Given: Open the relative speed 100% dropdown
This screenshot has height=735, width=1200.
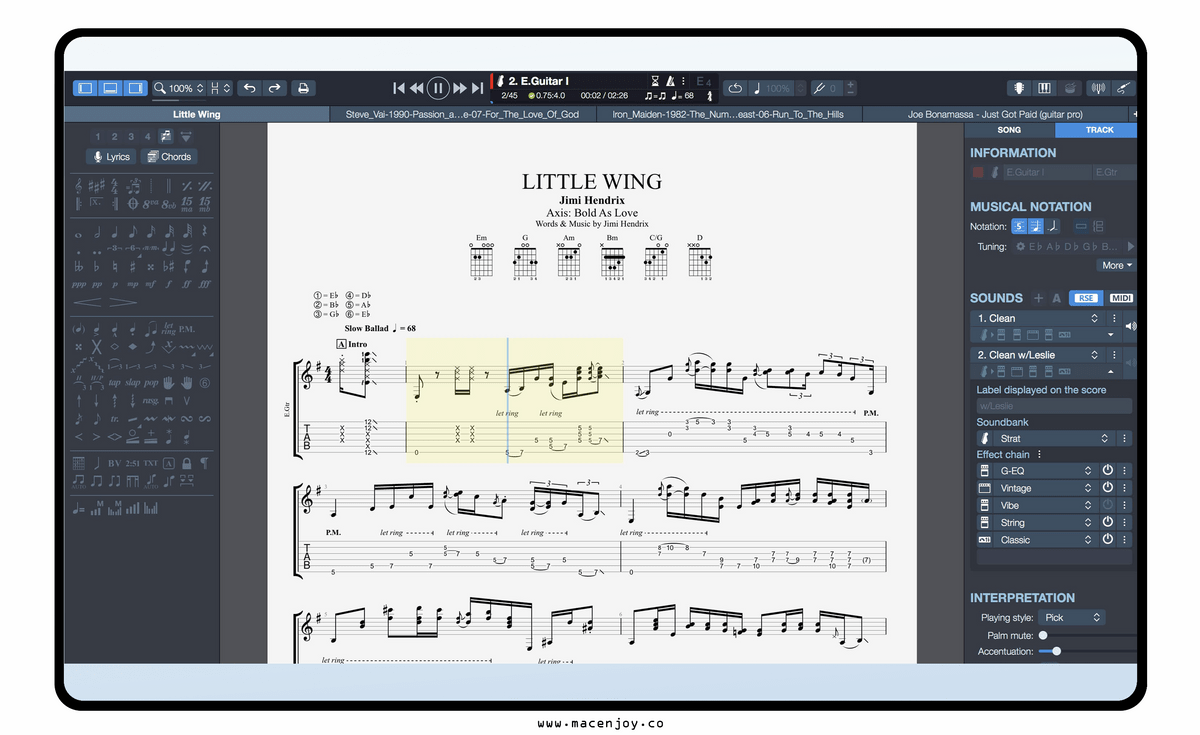Looking at the screenshot, I should pyautogui.click(x=778, y=88).
